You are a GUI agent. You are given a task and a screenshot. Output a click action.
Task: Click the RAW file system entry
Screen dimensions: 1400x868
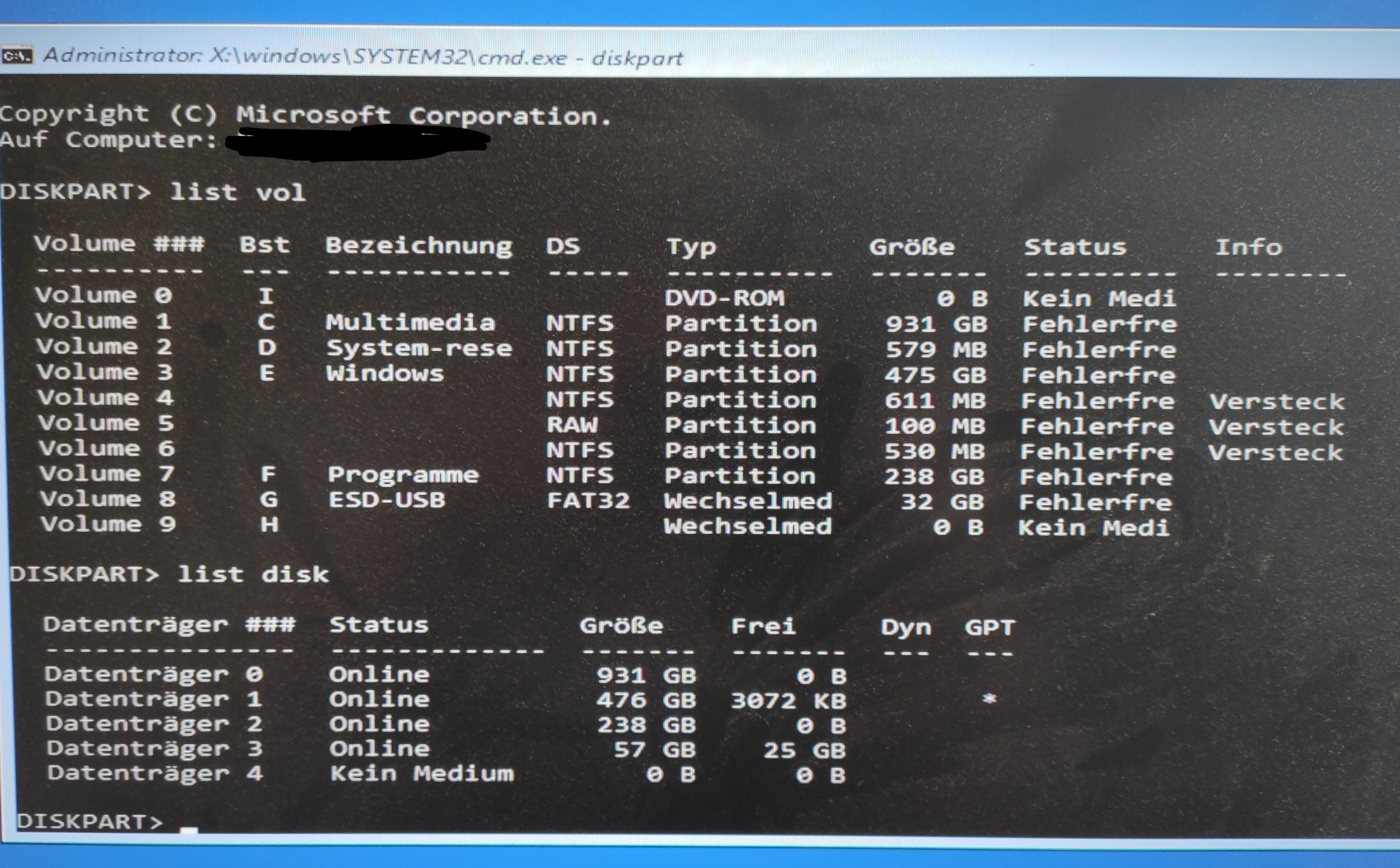[x=572, y=425]
